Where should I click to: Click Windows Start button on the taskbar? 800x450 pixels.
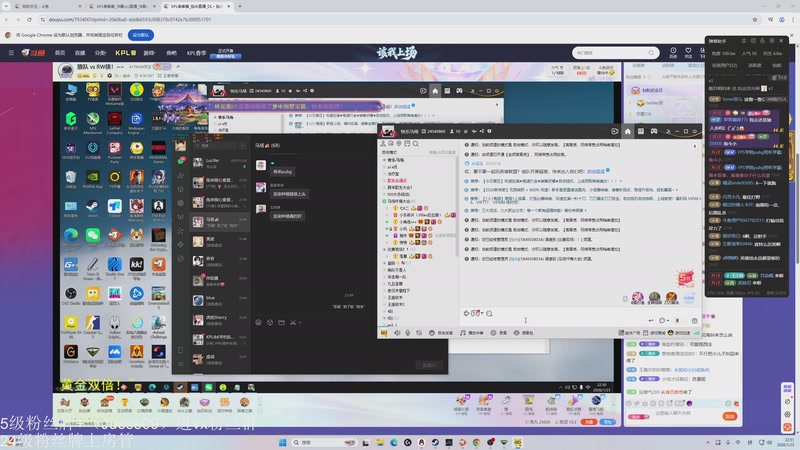pyautogui.click(x=282, y=442)
